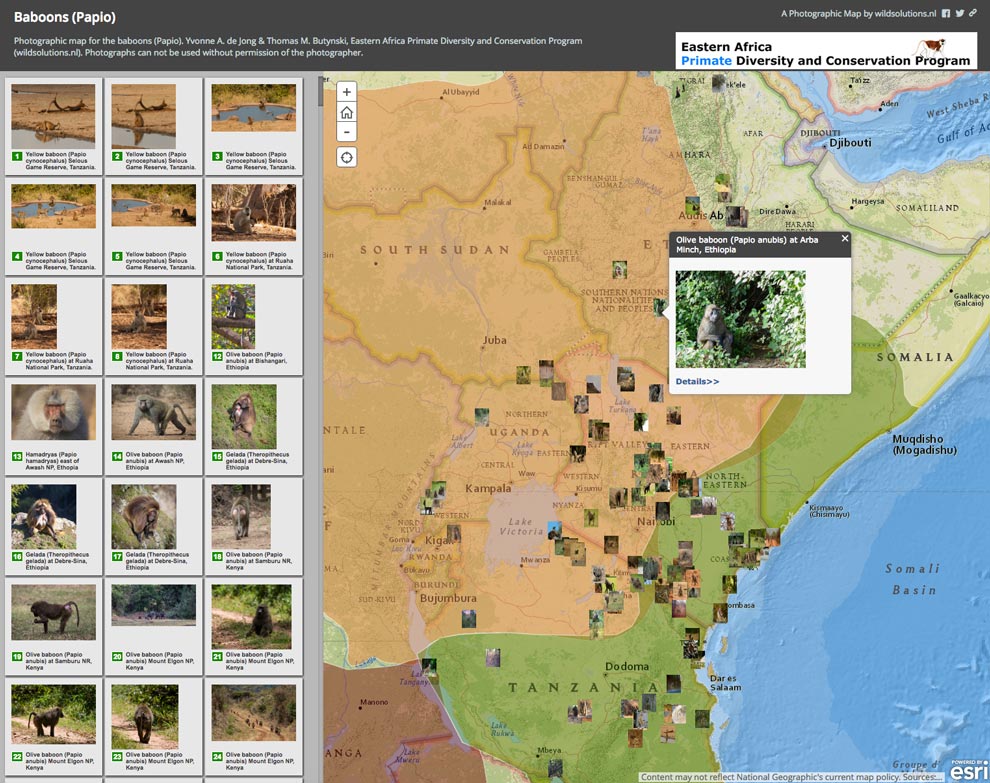Close the Arba Minch popup
990x783 pixels.
click(844, 239)
